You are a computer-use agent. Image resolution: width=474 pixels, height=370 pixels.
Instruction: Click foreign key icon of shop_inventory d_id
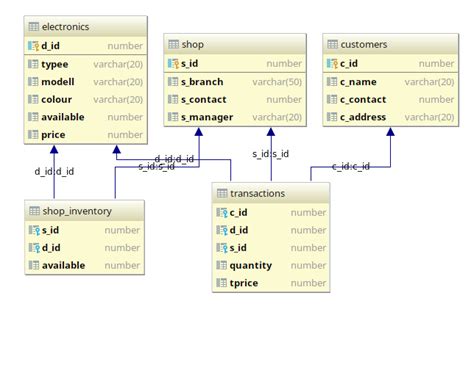34,248
